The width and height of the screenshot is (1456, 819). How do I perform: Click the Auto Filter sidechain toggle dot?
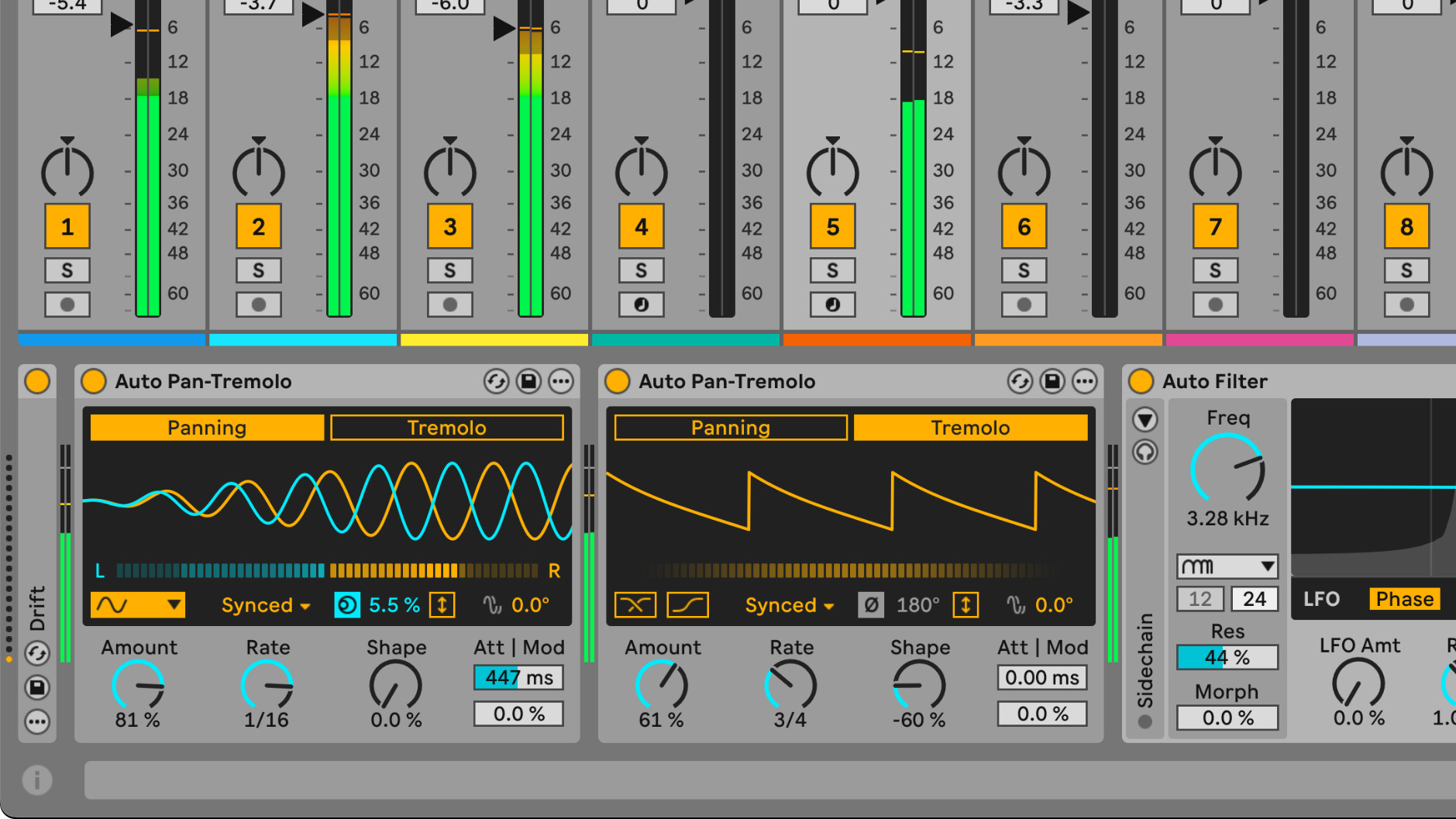click(x=1145, y=721)
